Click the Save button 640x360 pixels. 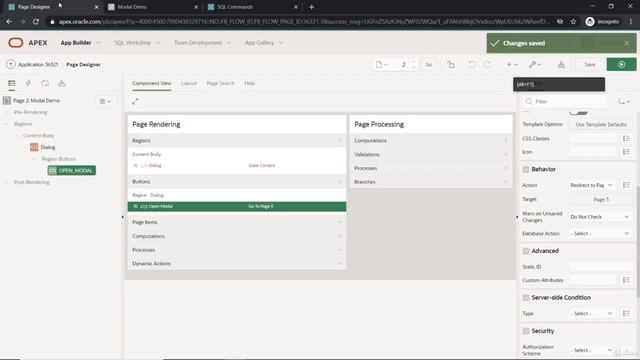click(x=589, y=64)
